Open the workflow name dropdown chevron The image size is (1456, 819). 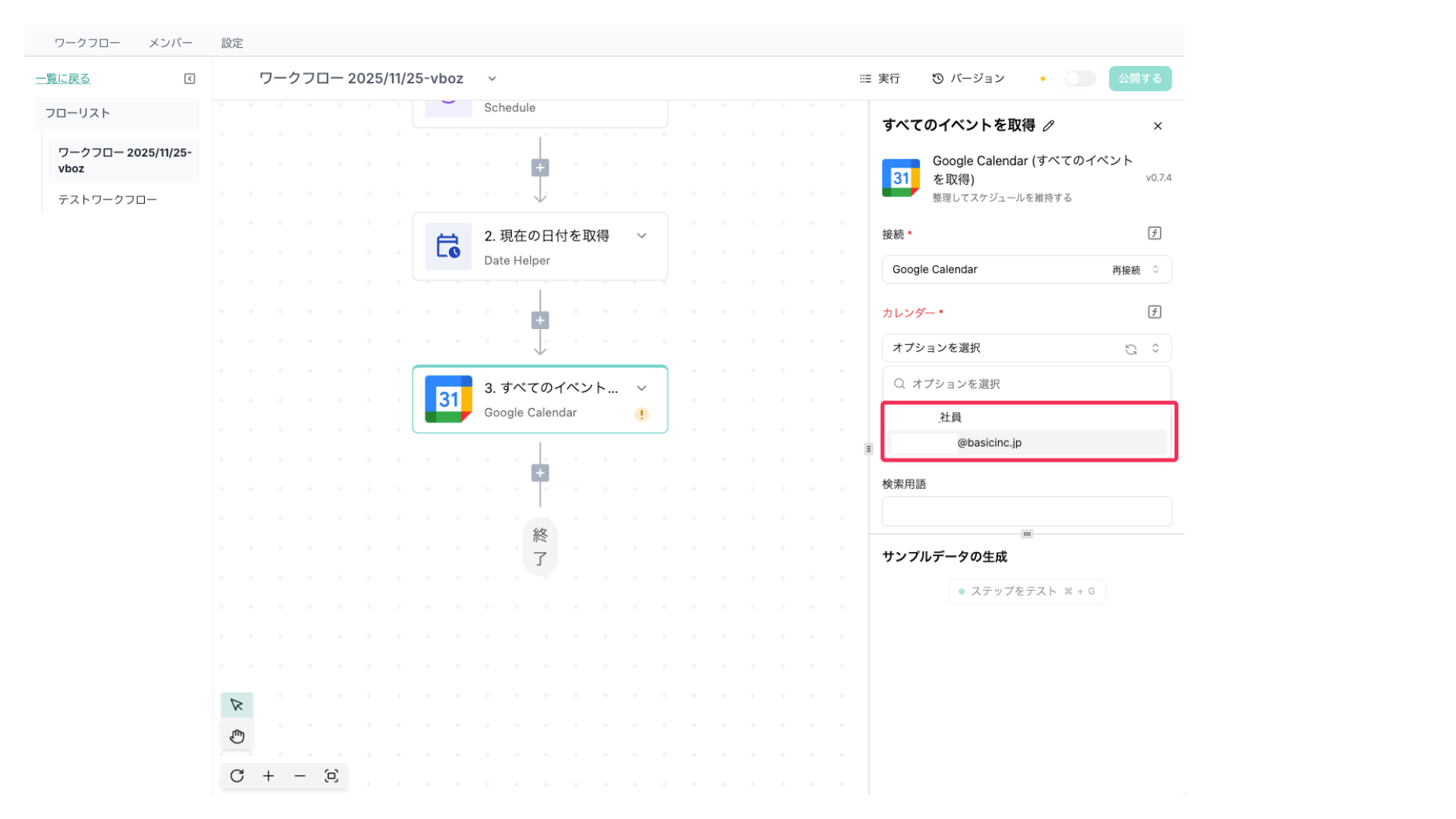coord(492,79)
